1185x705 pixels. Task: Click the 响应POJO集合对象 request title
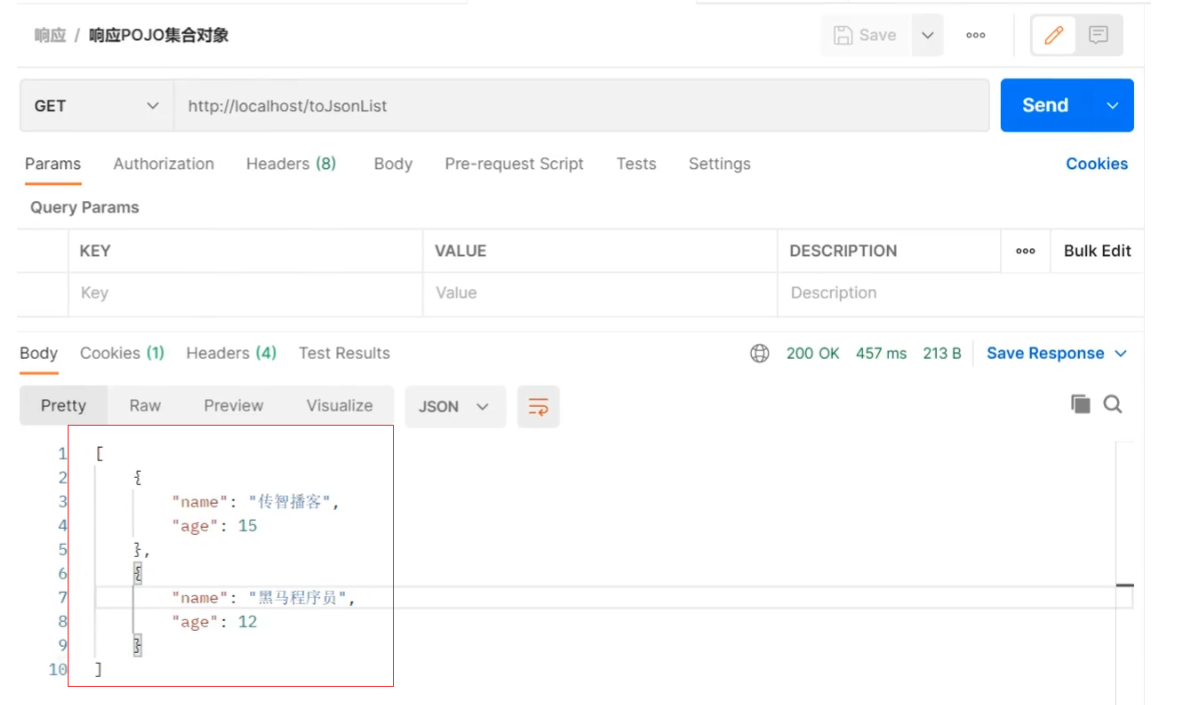(x=159, y=36)
